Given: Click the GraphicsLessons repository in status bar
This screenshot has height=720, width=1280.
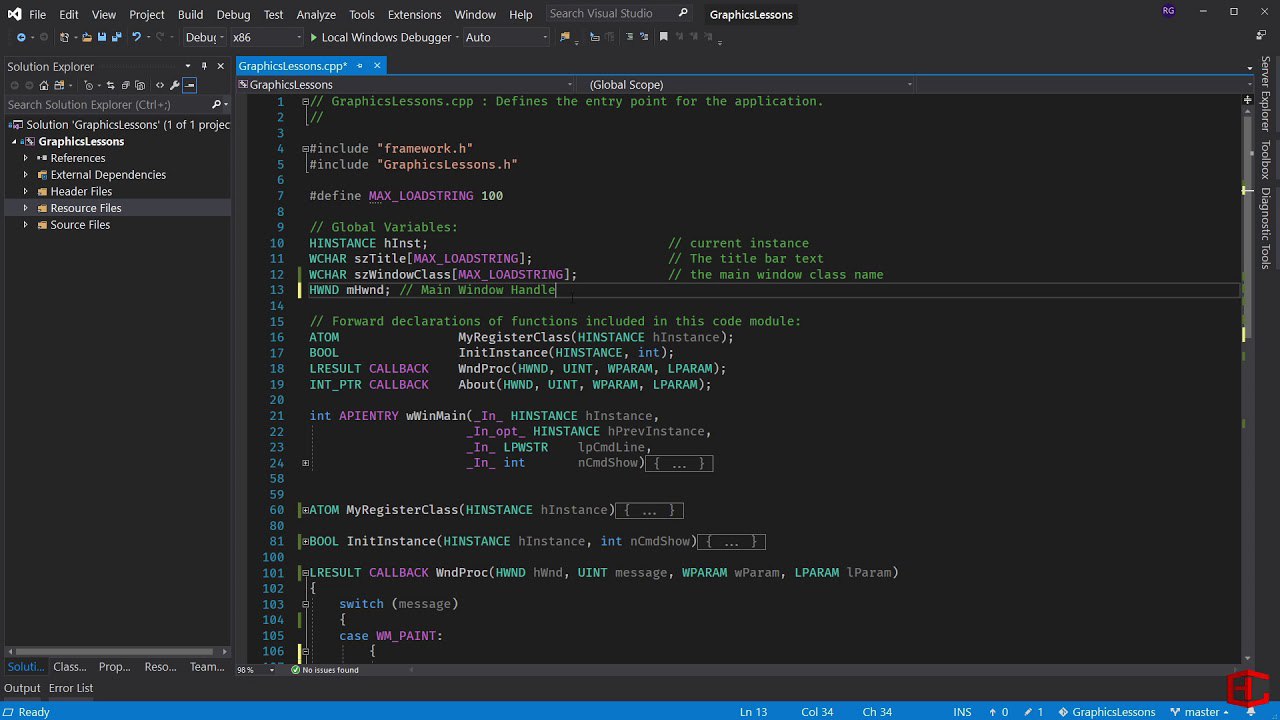Looking at the screenshot, I should [1105, 712].
